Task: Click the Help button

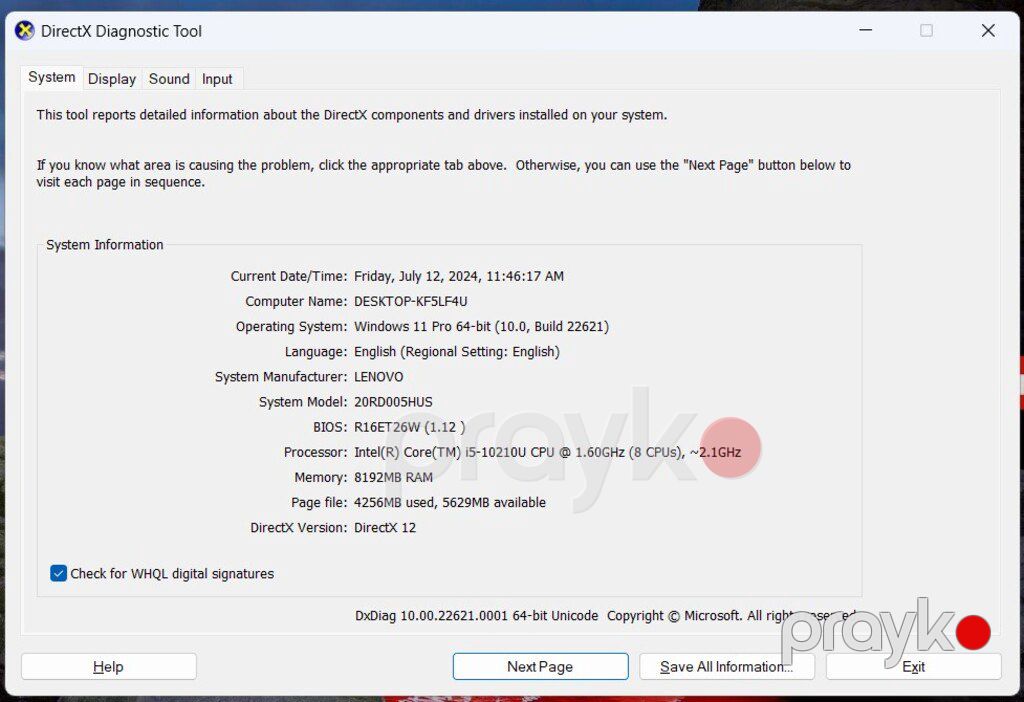Action: pyautogui.click(x=108, y=667)
